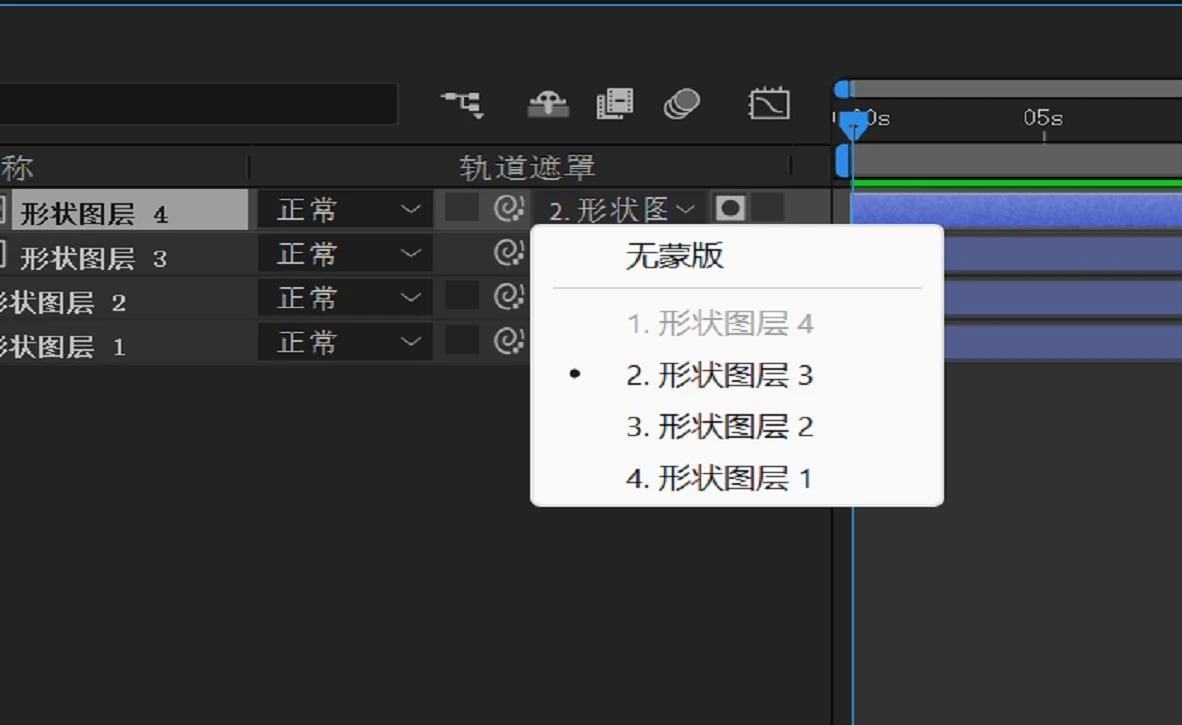The height and width of the screenshot is (725, 1182).
Task: Click track matte pick whip of 形状图层 2
Action: click(508, 297)
